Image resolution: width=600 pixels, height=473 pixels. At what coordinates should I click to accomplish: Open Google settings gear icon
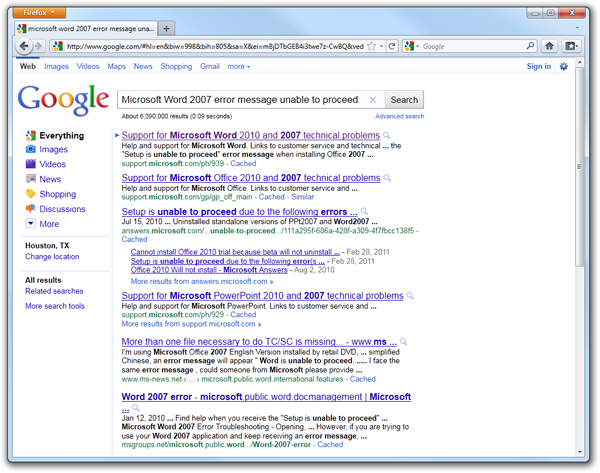coord(564,66)
